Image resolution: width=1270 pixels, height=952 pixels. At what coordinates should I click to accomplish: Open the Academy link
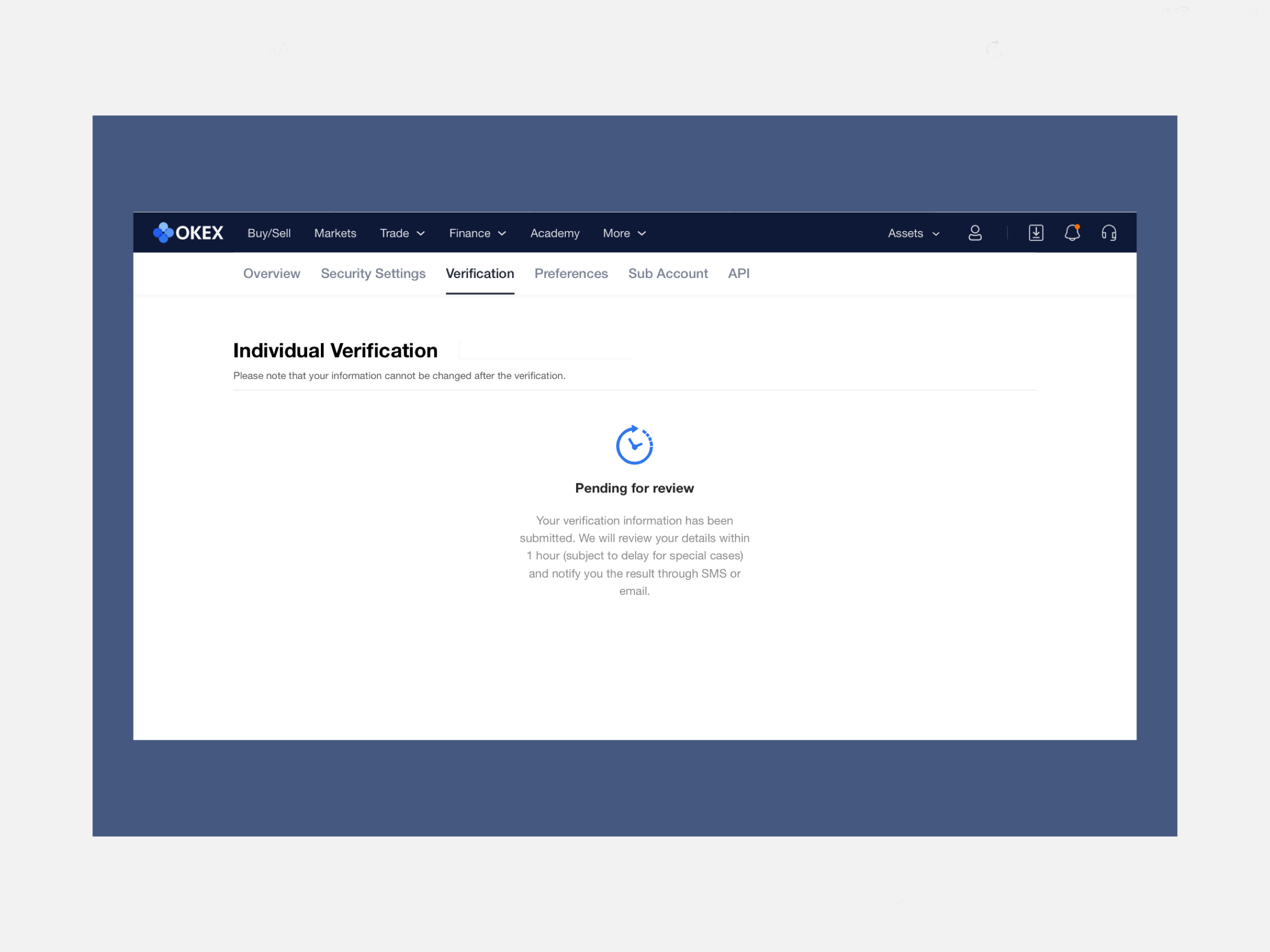pos(554,233)
